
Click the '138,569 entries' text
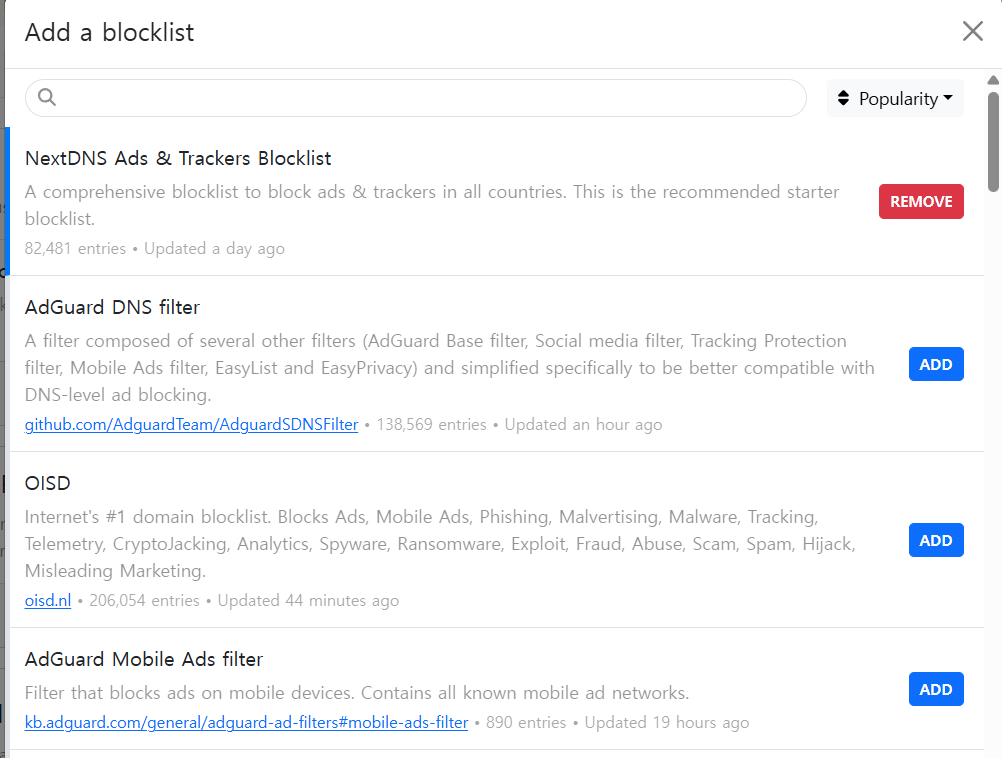[x=431, y=424]
